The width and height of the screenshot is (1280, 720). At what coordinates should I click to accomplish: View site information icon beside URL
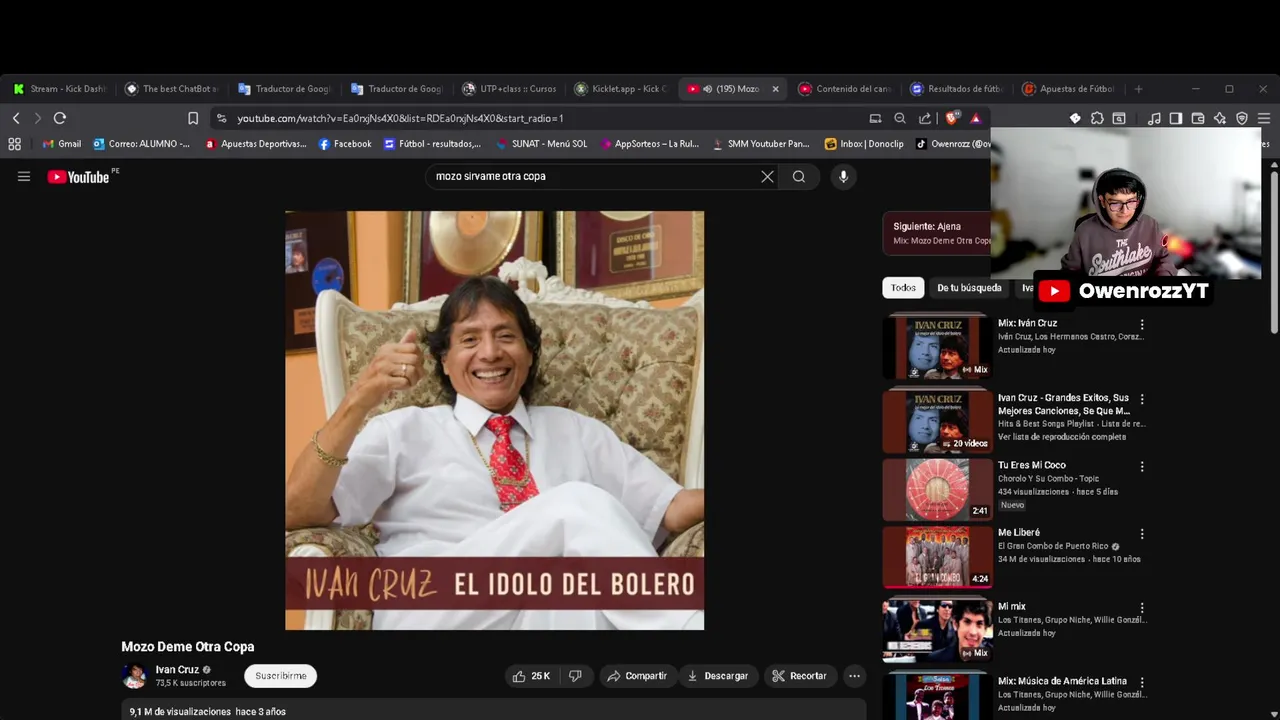221,118
